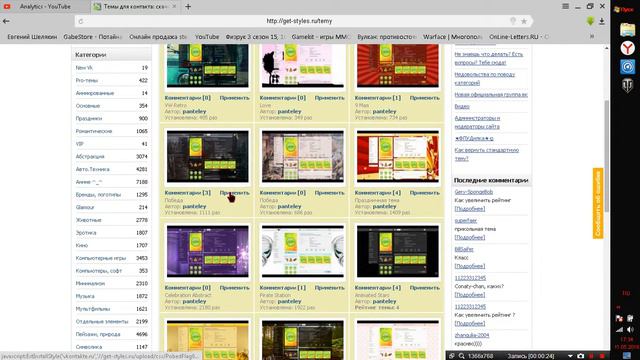
Task: Open the browser hamburger menu
Action: (565, 6)
